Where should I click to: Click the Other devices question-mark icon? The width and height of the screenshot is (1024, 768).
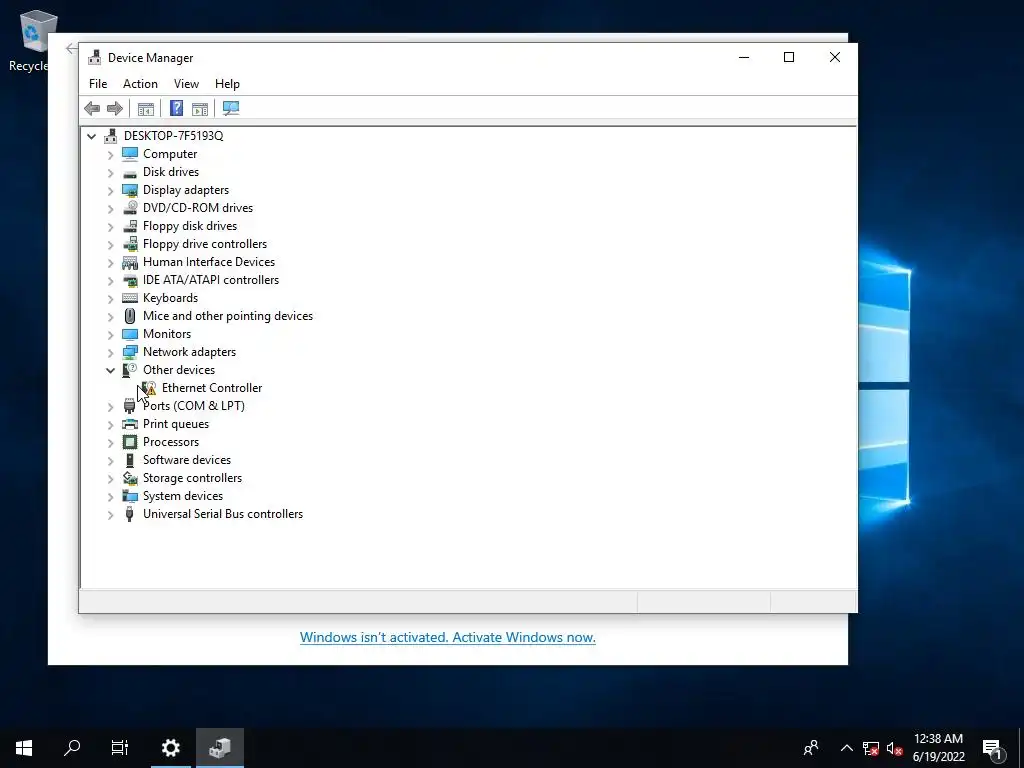click(x=130, y=370)
